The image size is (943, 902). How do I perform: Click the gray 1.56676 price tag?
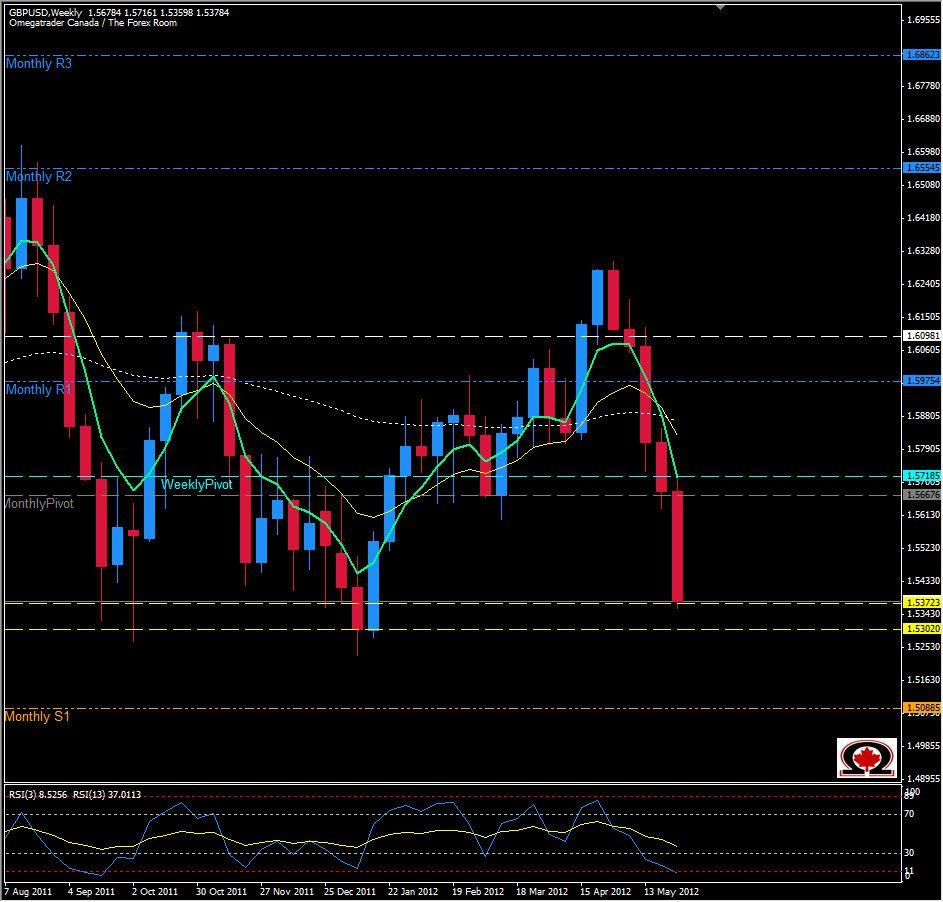[920, 494]
